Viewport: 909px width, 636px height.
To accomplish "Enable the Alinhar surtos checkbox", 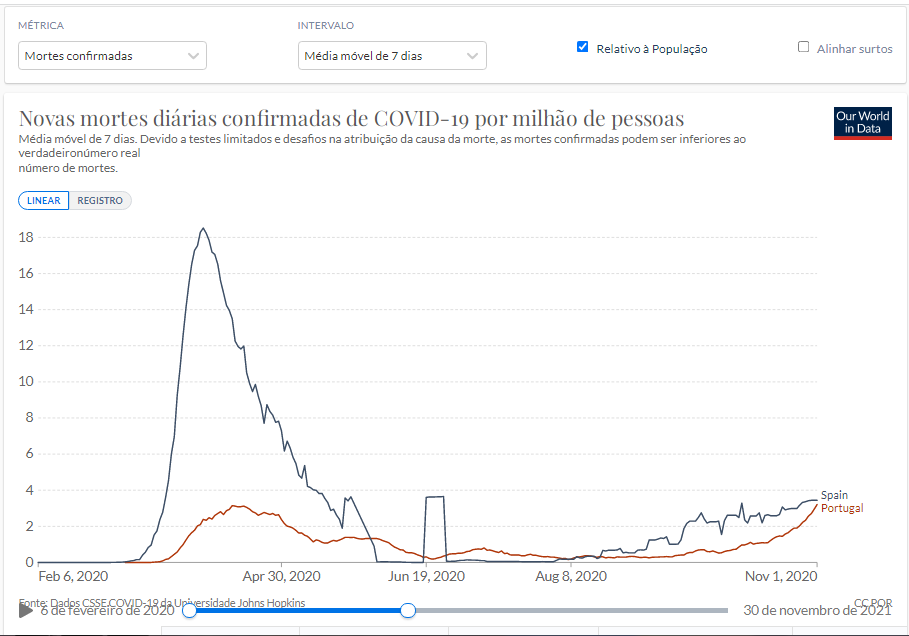I will [803, 47].
